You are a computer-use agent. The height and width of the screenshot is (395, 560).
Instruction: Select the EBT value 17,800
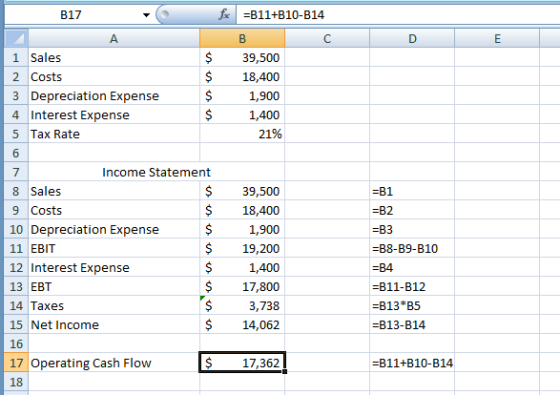[x=242, y=287]
